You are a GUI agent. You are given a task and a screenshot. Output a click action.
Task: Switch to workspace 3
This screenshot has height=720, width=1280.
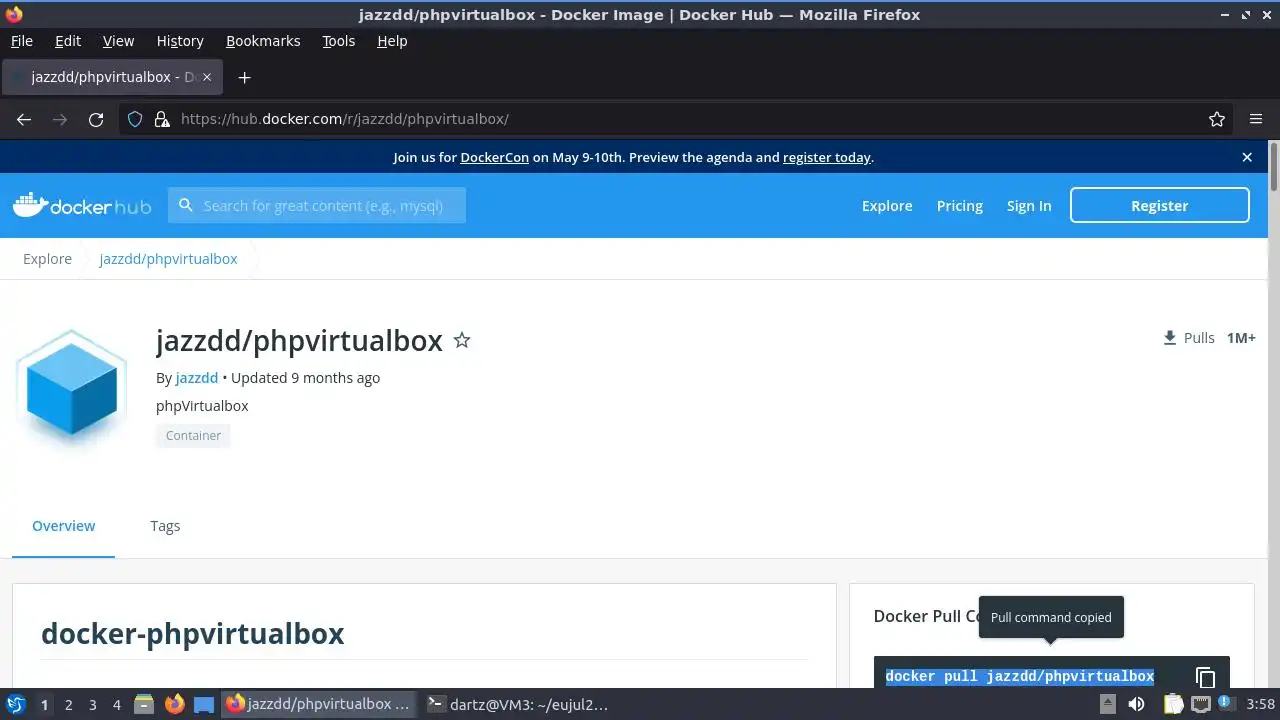(x=92, y=705)
